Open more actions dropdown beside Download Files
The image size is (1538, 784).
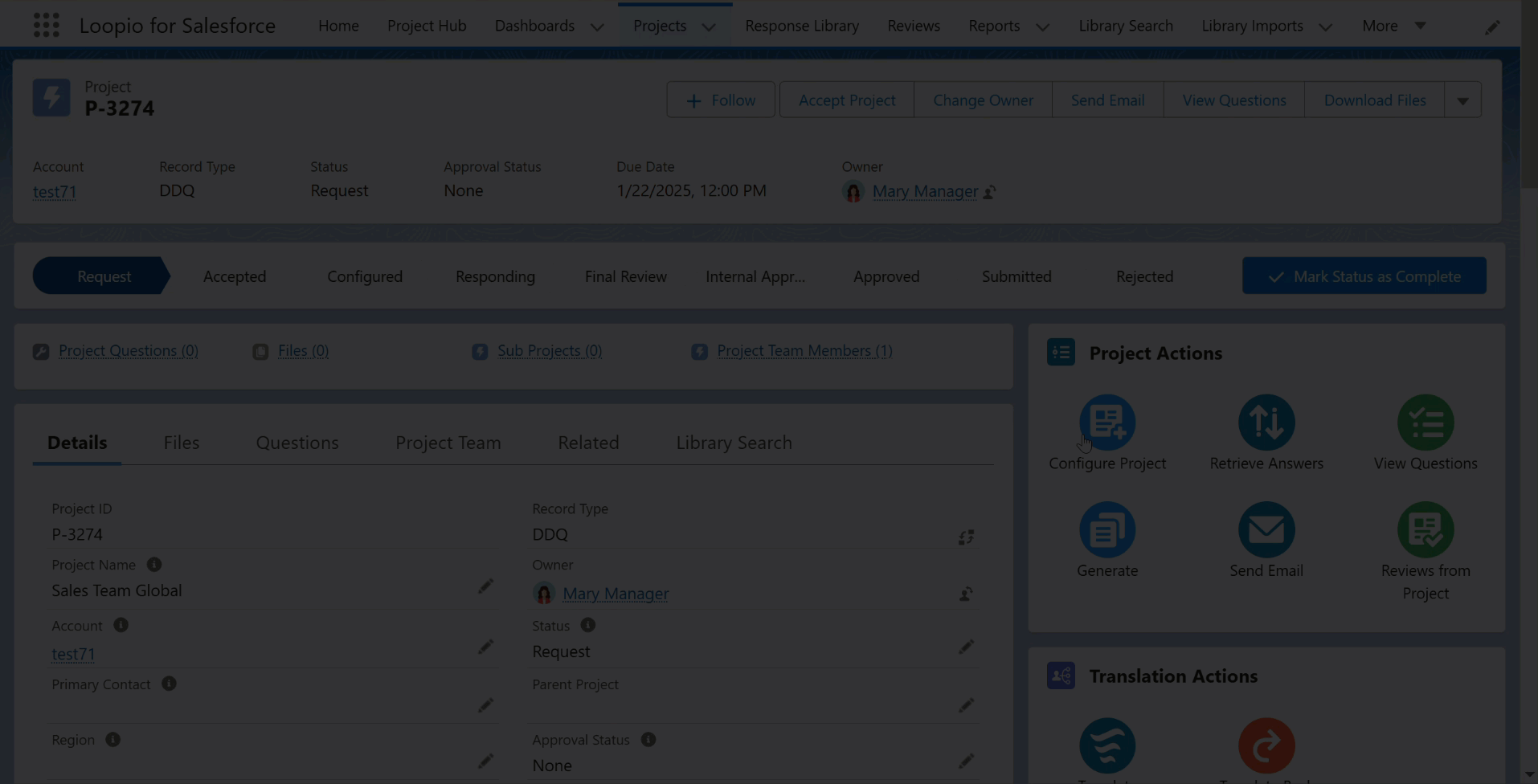point(1462,100)
